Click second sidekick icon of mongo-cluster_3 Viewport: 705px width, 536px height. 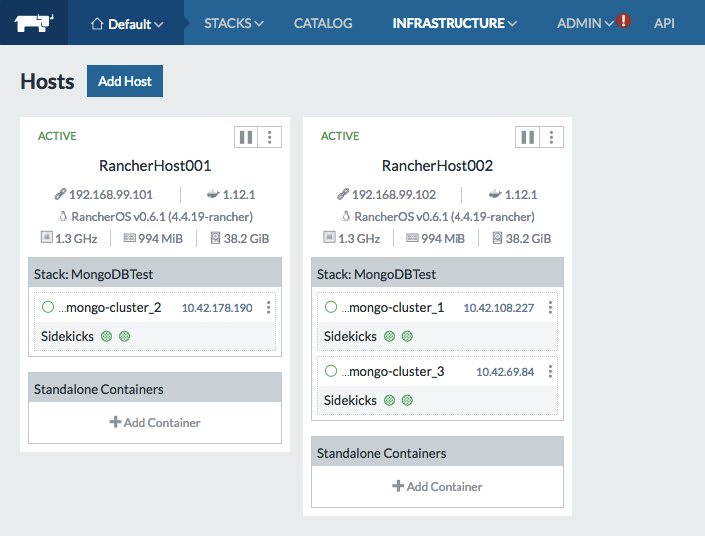pyautogui.click(x=407, y=400)
